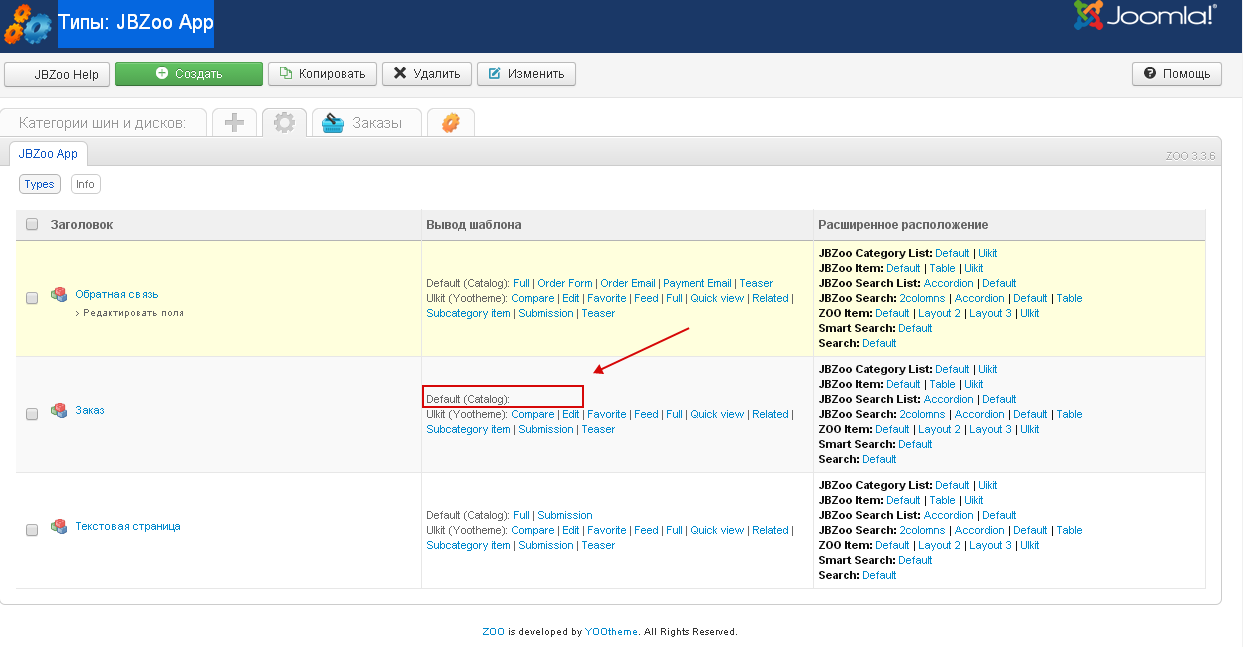Click the type icon beside Текстовая страница
1243x647 pixels.
tap(60, 526)
